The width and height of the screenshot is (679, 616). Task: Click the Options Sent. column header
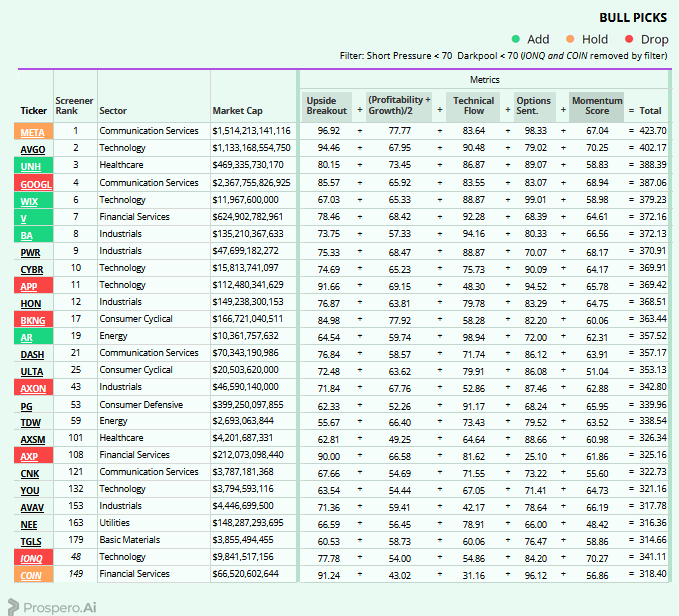point(534,106)
